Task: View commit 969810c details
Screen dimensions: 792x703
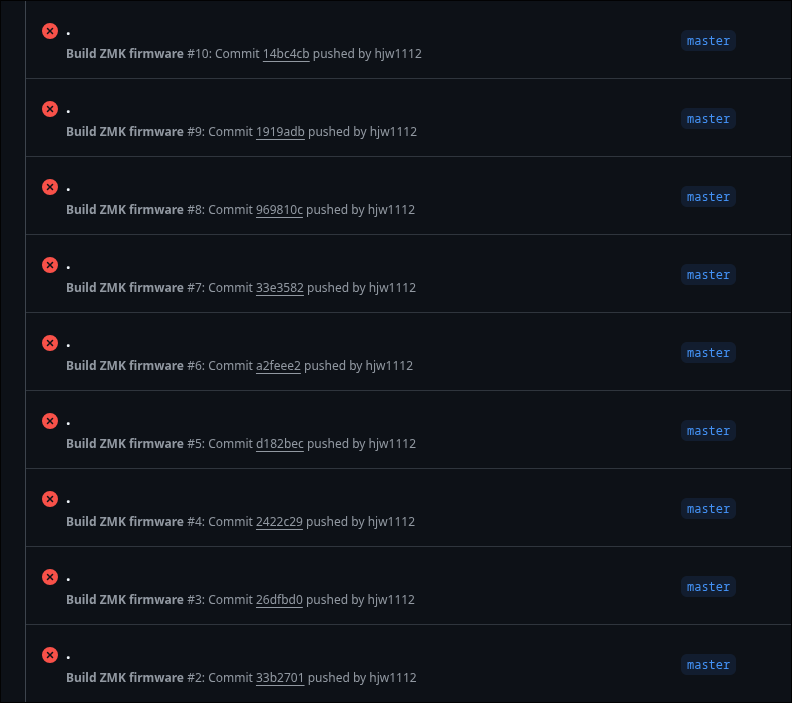Action: [279, 210]
